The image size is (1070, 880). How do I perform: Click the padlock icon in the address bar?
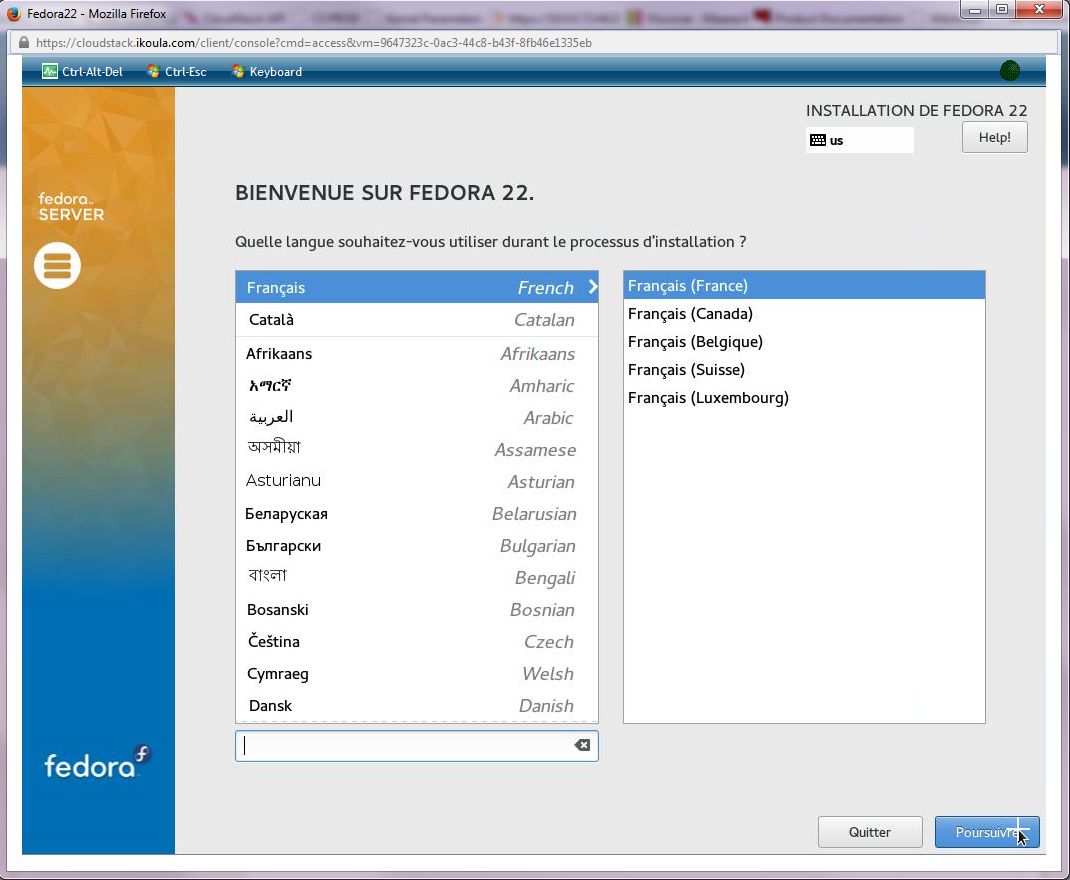pyautogui.click(x=22, y=43)
